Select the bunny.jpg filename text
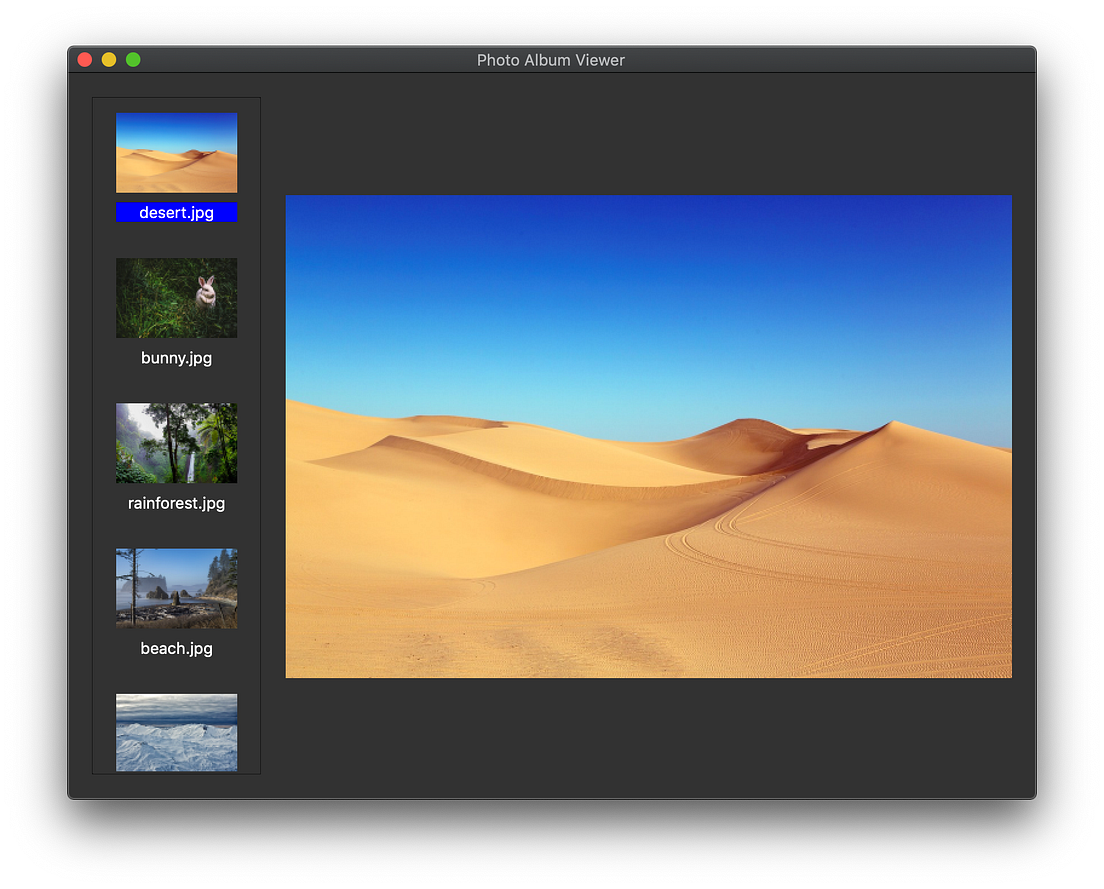1104x889 pixels. point(176,357)
